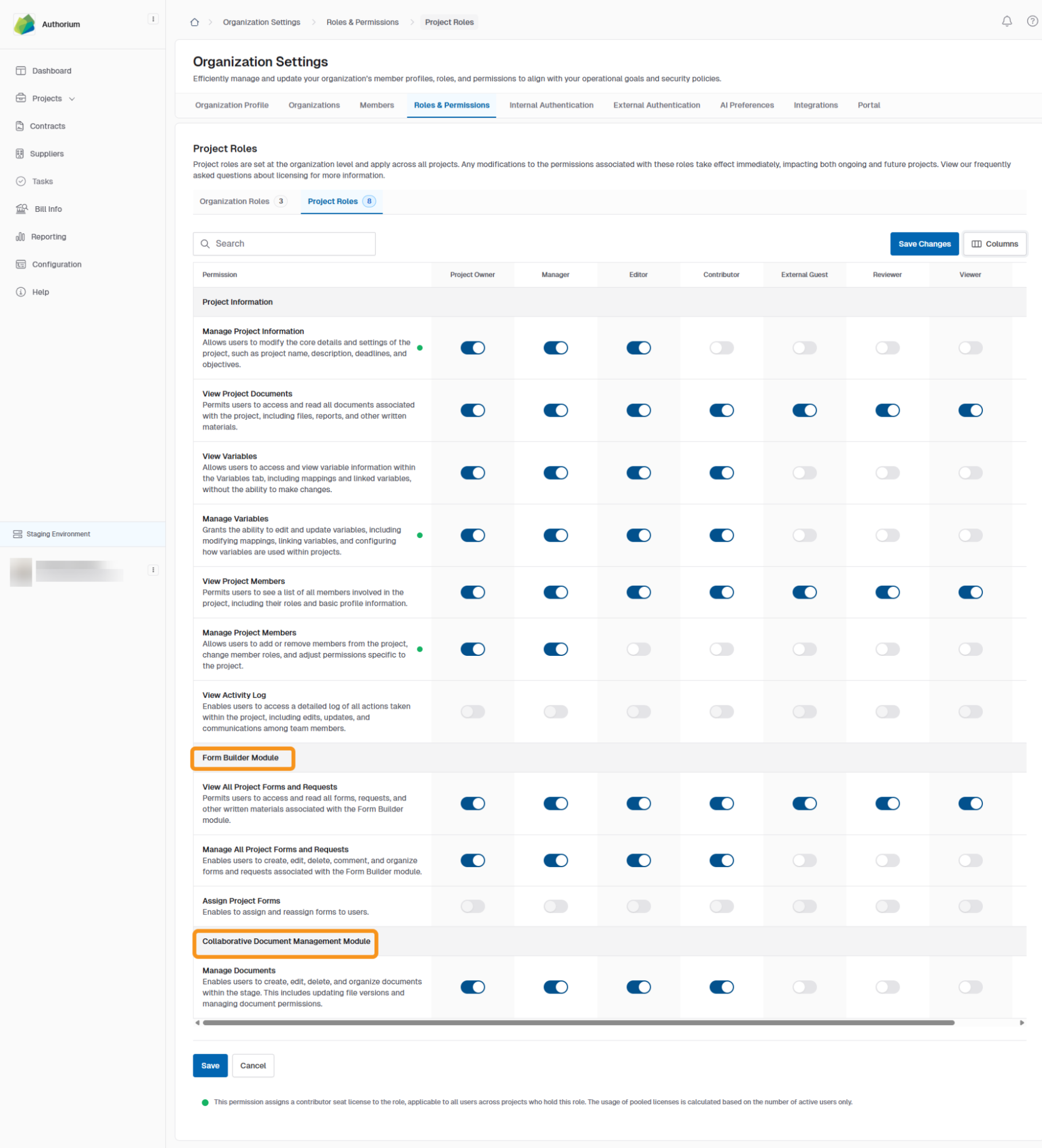Open the Contracts sidebar item

pyautogui.click(x=47, y=126)
